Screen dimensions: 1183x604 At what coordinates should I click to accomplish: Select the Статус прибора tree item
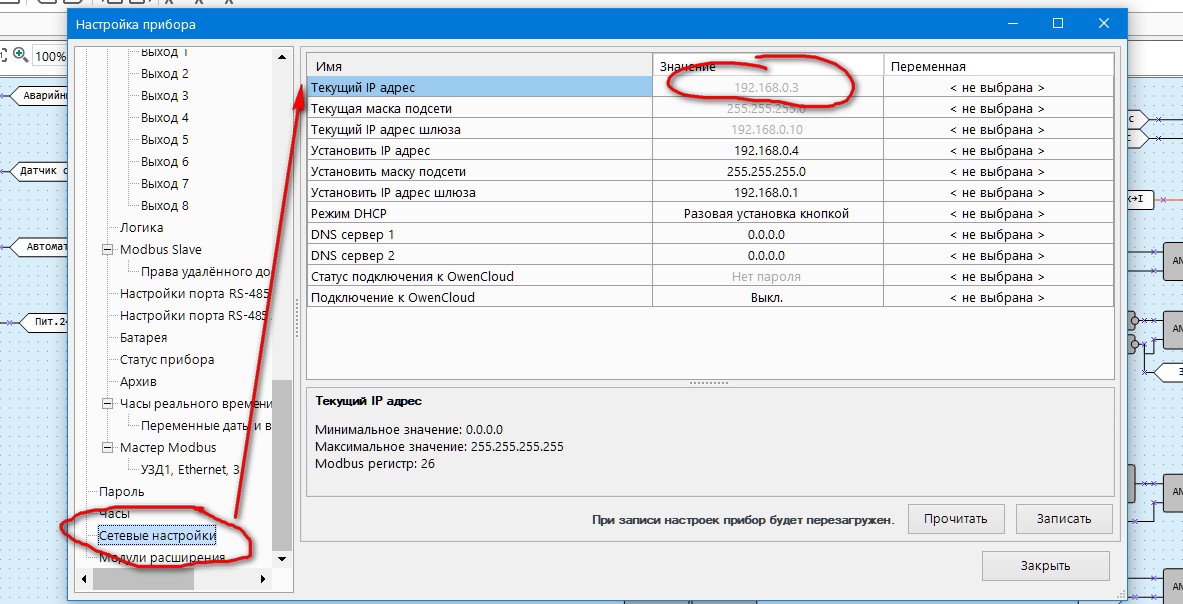[167, 360]
